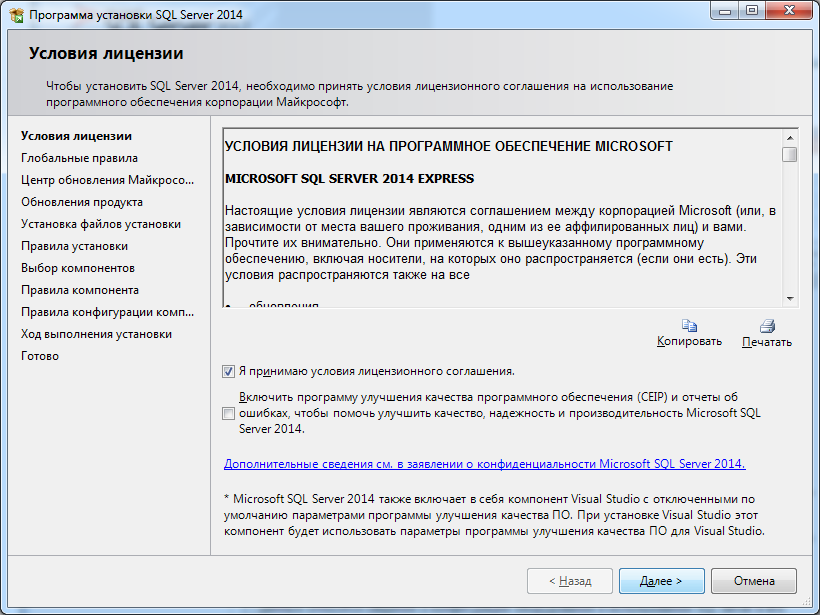
Task: Click the license text scrollbar thumb
Action: [790, 155]
